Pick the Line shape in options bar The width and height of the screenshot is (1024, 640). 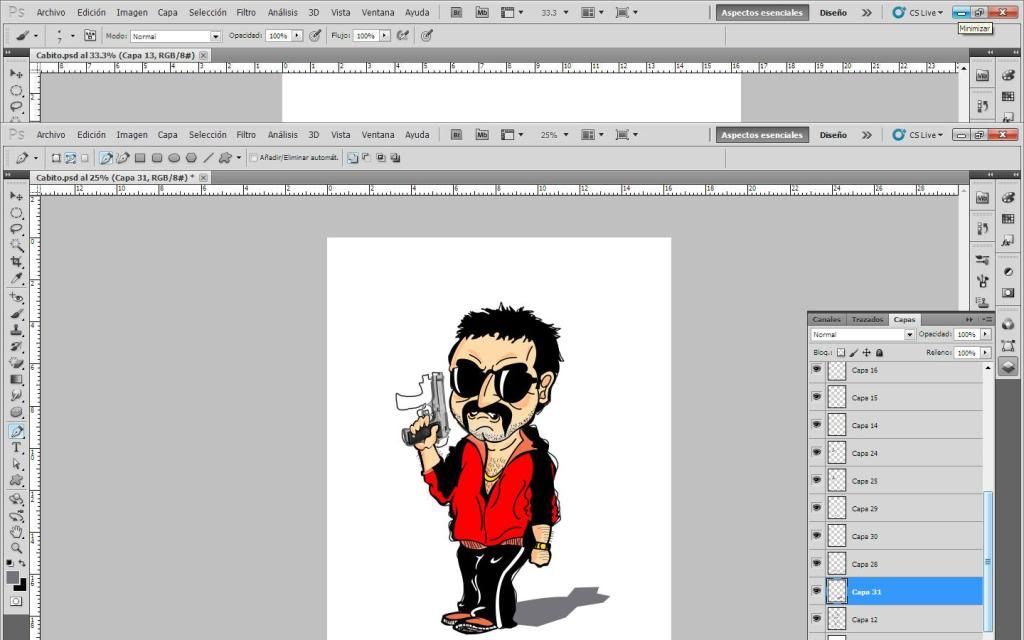pos(208,157)
